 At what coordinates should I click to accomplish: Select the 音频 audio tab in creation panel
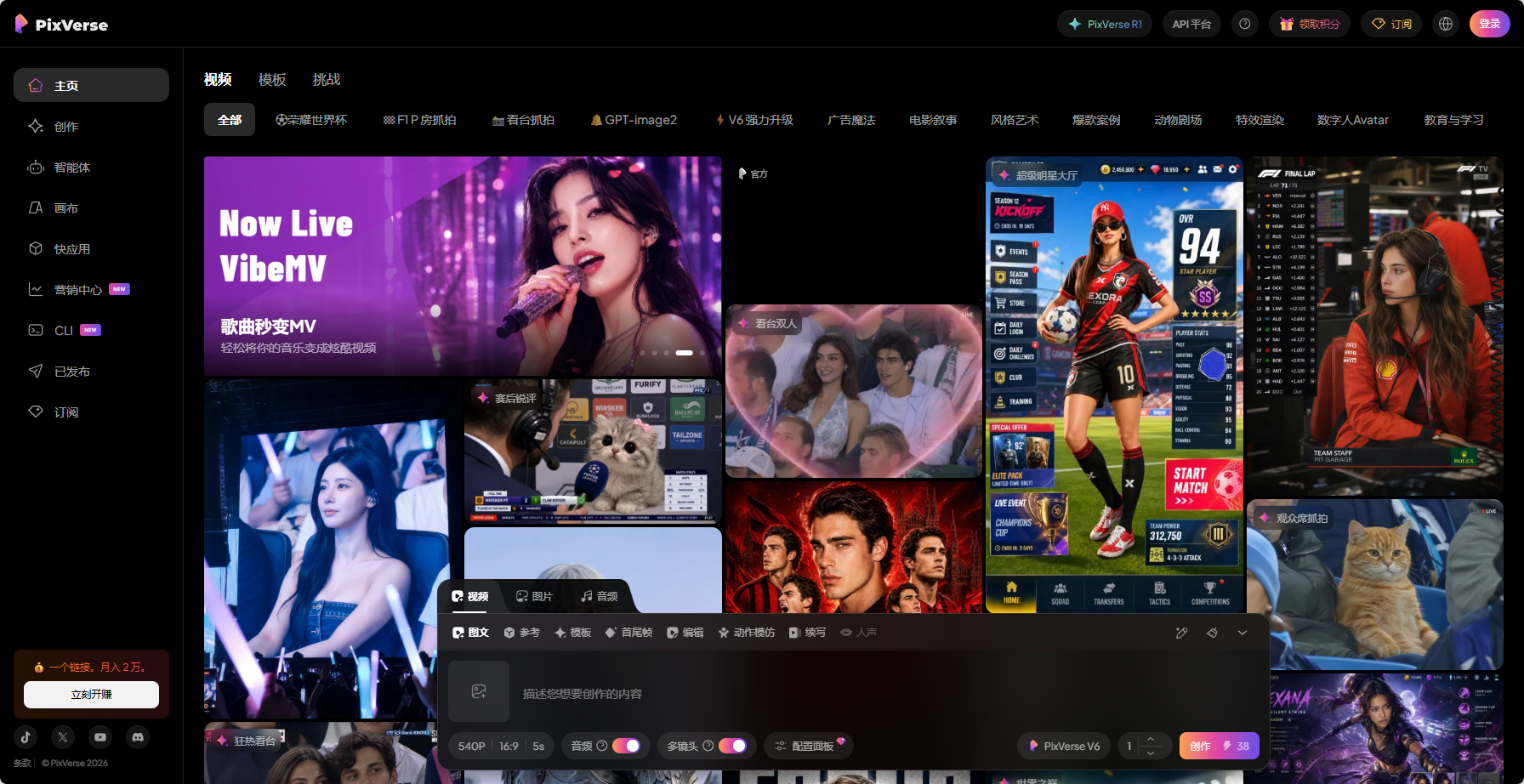[x=600, y=596]
